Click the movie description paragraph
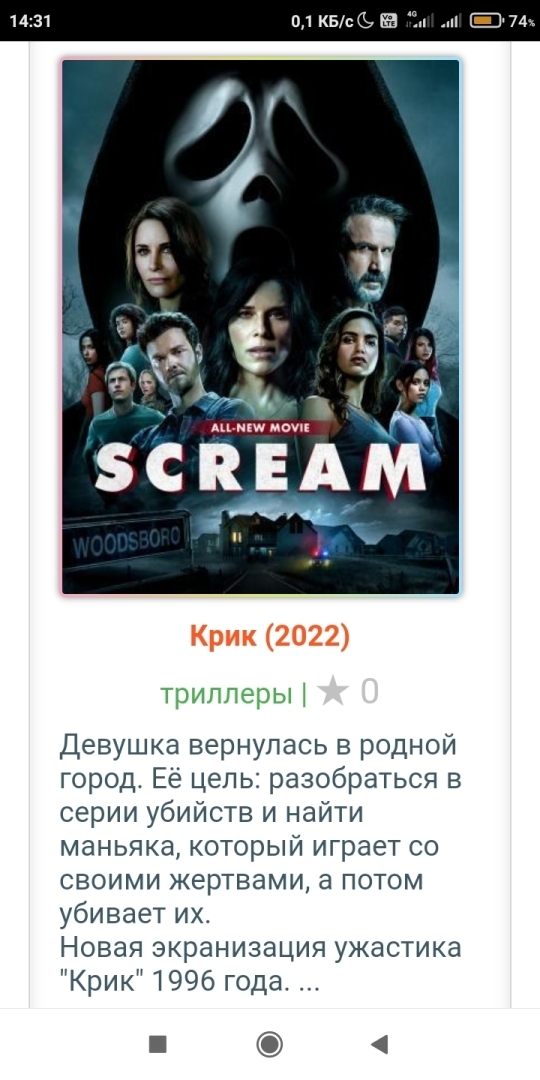This screenshot has height=1080, width=540. [x=260, y=863]
